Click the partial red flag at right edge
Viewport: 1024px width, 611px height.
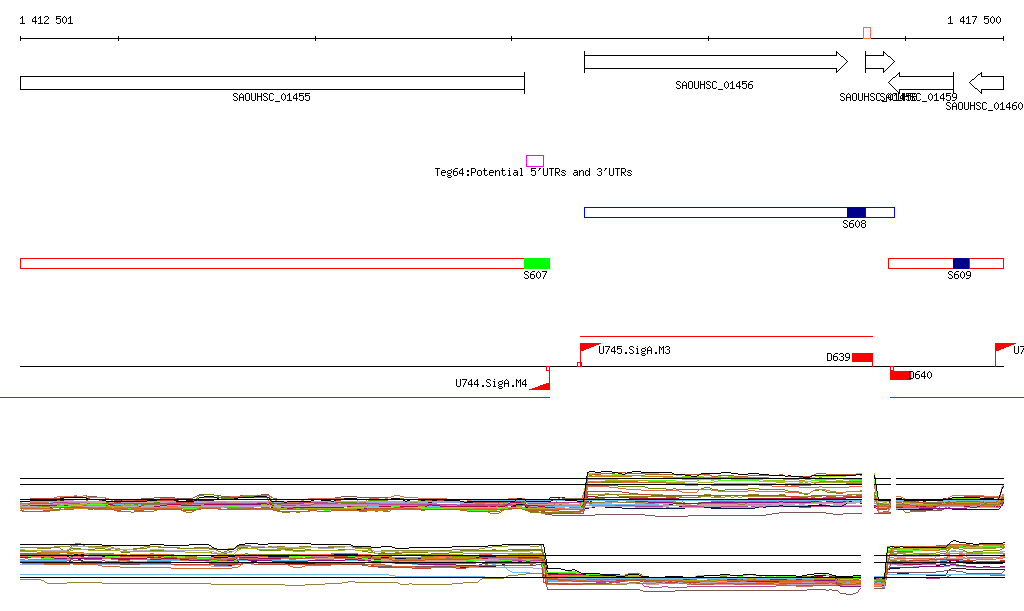[x=1004, y=354]
